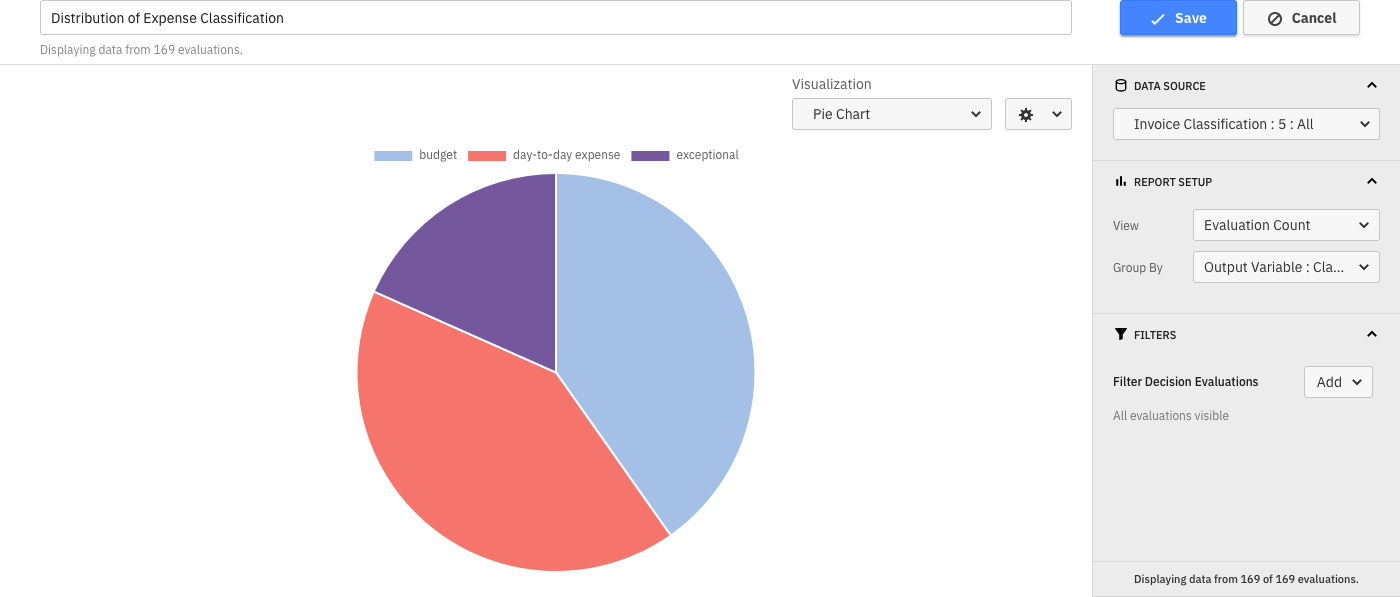
Task: Toggle budget legend item visibility
Action: 415,155
